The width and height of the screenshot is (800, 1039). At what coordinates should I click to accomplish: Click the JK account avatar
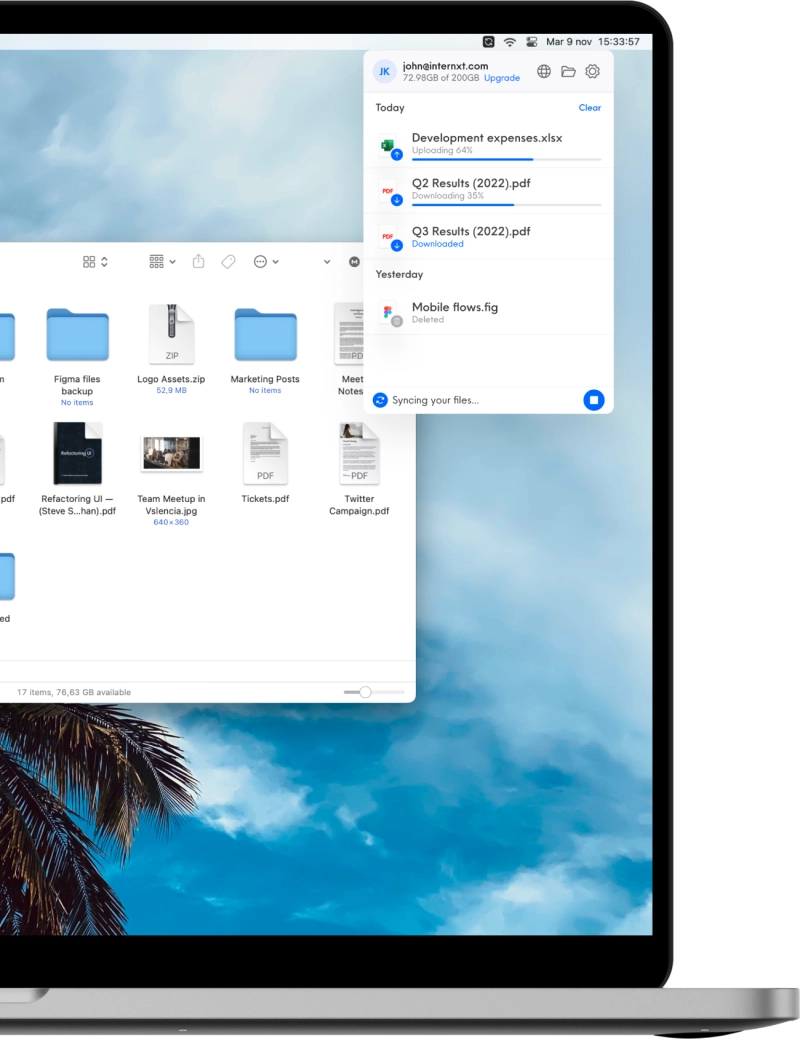tap(384, 72)
